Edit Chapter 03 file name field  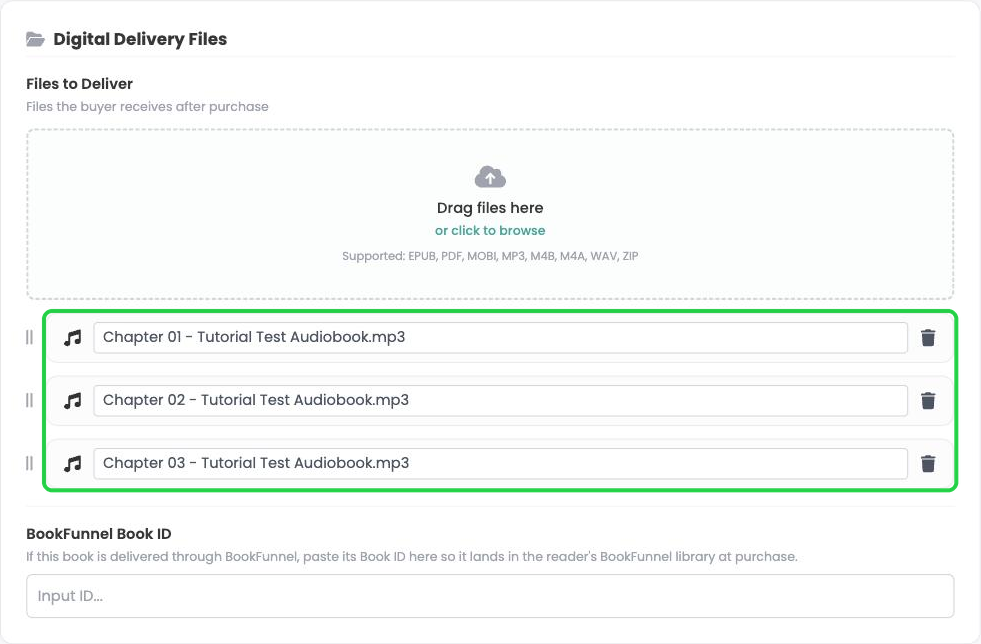501,464
